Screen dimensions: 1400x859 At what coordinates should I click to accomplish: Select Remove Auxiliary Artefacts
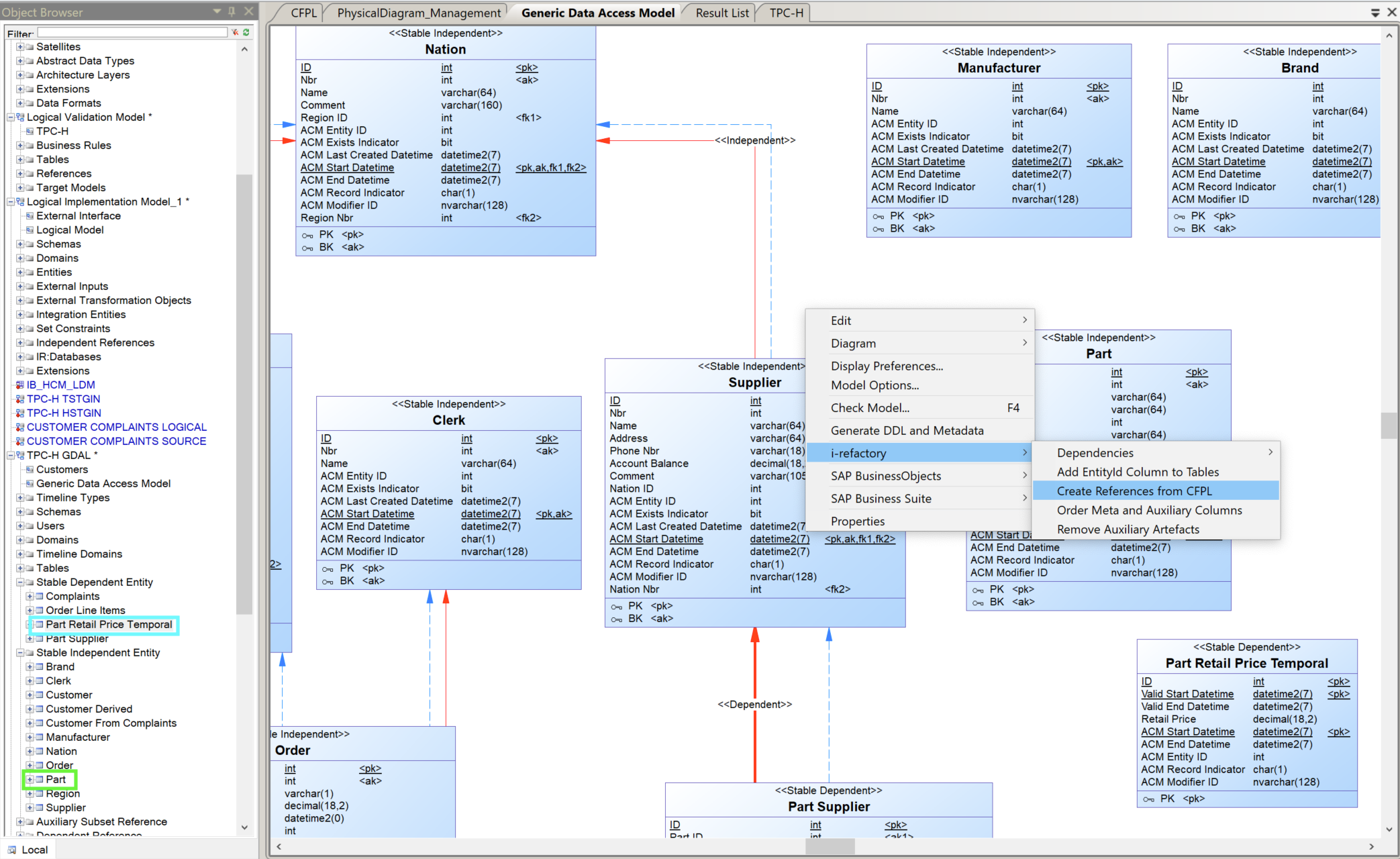click(x=1156, y=529)
